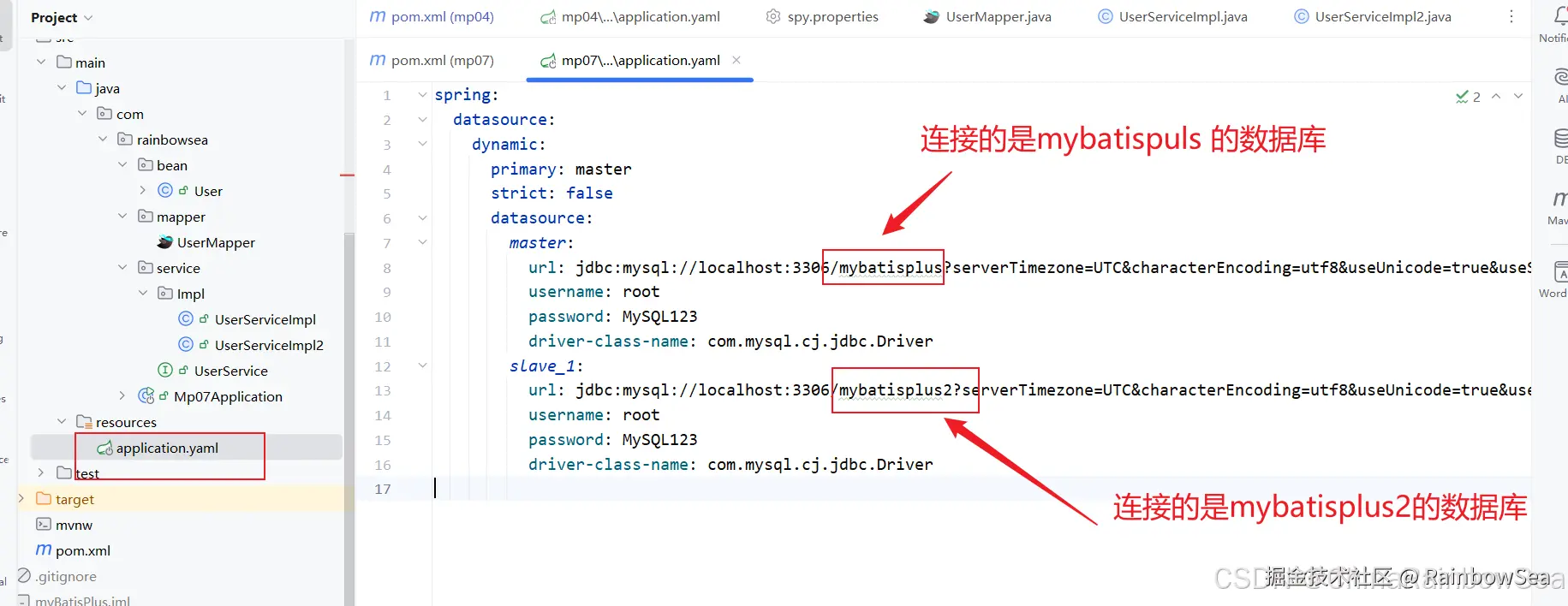This screenshot has height=606, width=1568.
Task: Collapse the resources folder
Action: click(x=62, y=422)
